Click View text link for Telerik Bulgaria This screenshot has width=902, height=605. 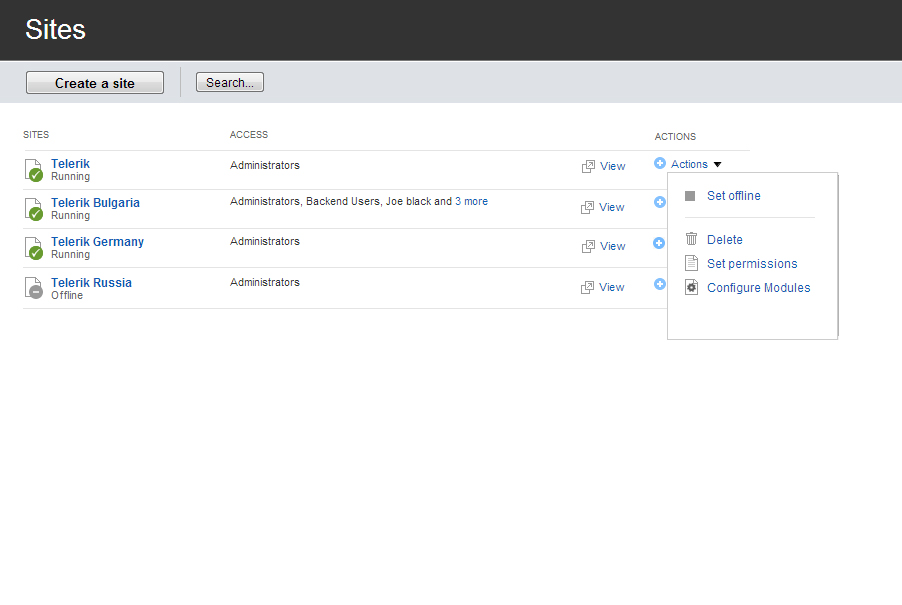611,207
